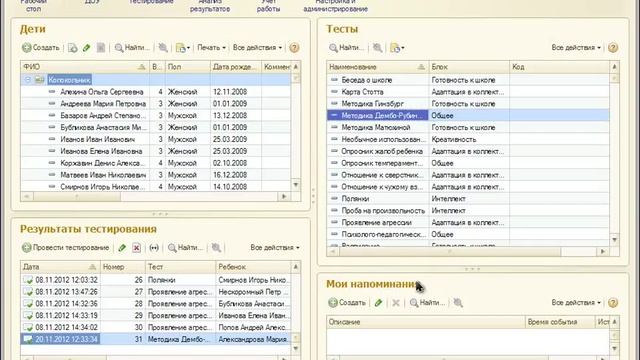
Task: Select the result dated 08.11.2012 14:34:02
Action: point(156,327)
